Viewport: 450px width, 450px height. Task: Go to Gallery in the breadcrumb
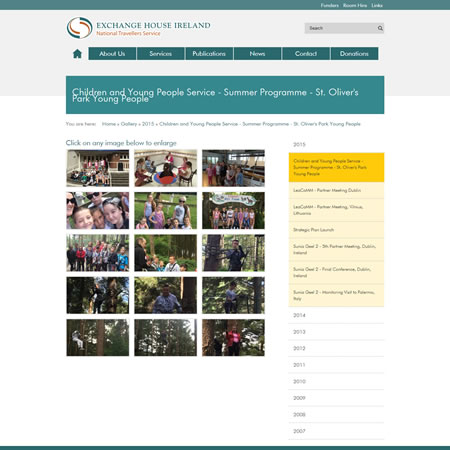pyautogui.click(x=129, y=124)
